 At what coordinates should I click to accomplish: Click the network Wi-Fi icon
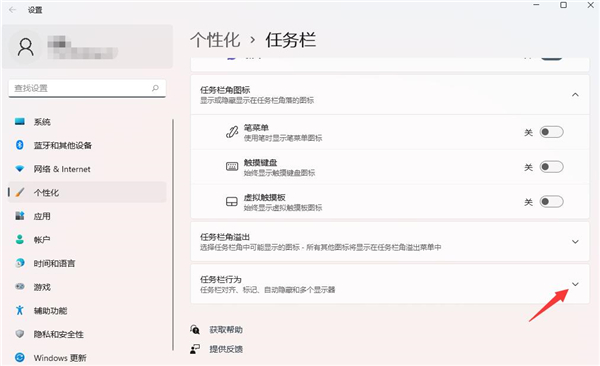20,169
